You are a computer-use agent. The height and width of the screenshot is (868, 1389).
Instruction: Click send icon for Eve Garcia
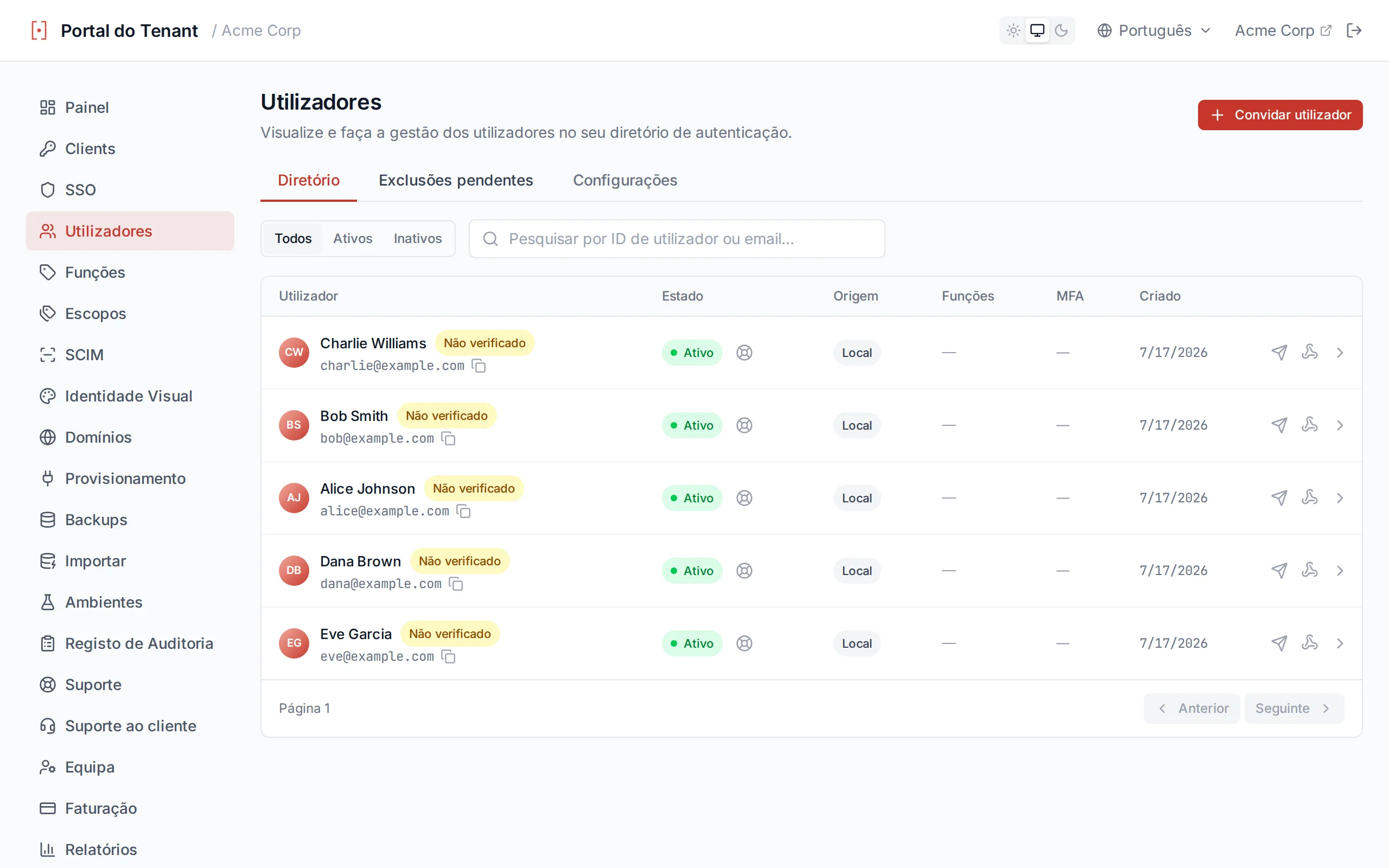(1279, 643)
